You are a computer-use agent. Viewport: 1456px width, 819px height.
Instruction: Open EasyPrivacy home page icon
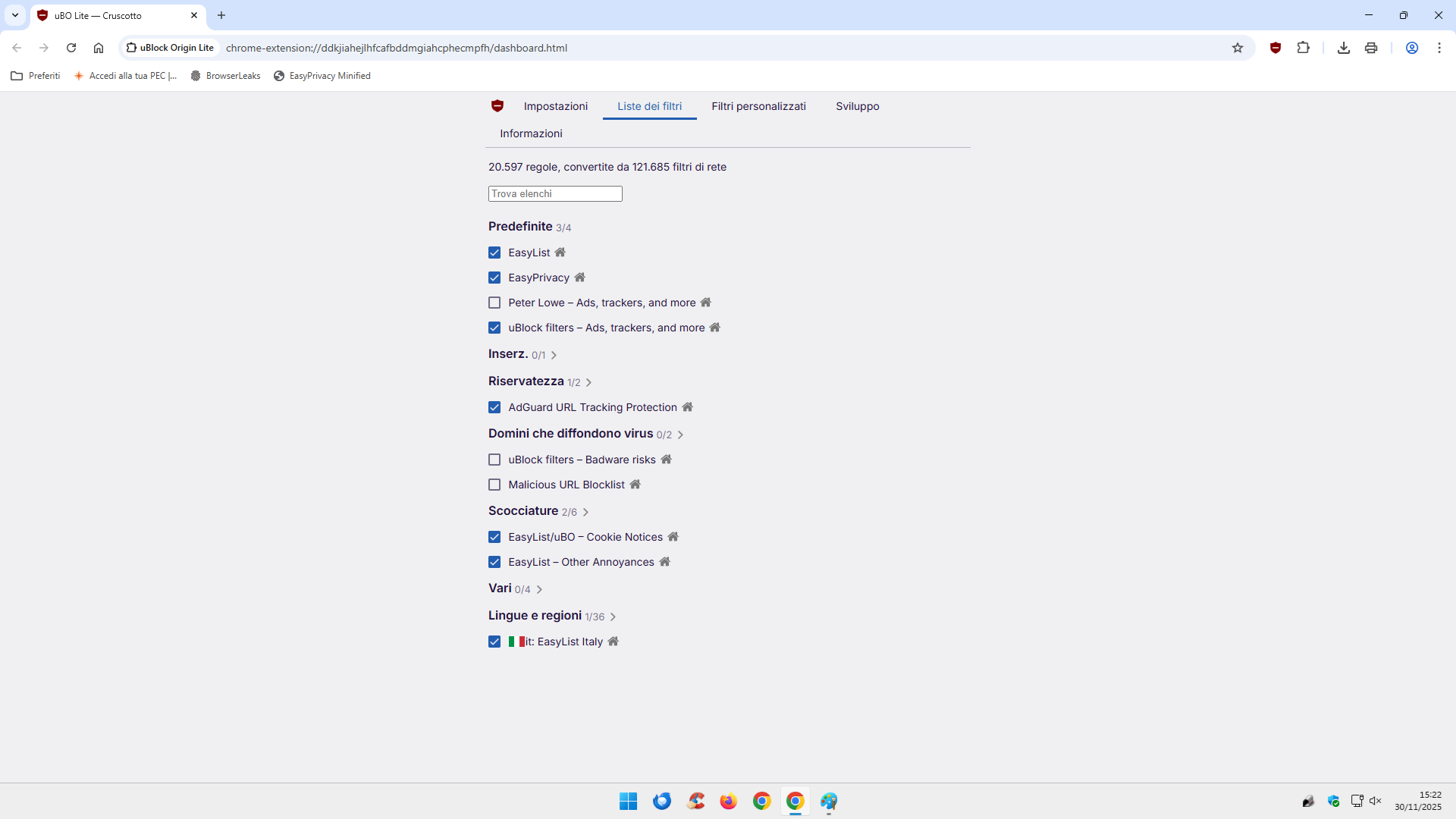(x=580, y=278)
